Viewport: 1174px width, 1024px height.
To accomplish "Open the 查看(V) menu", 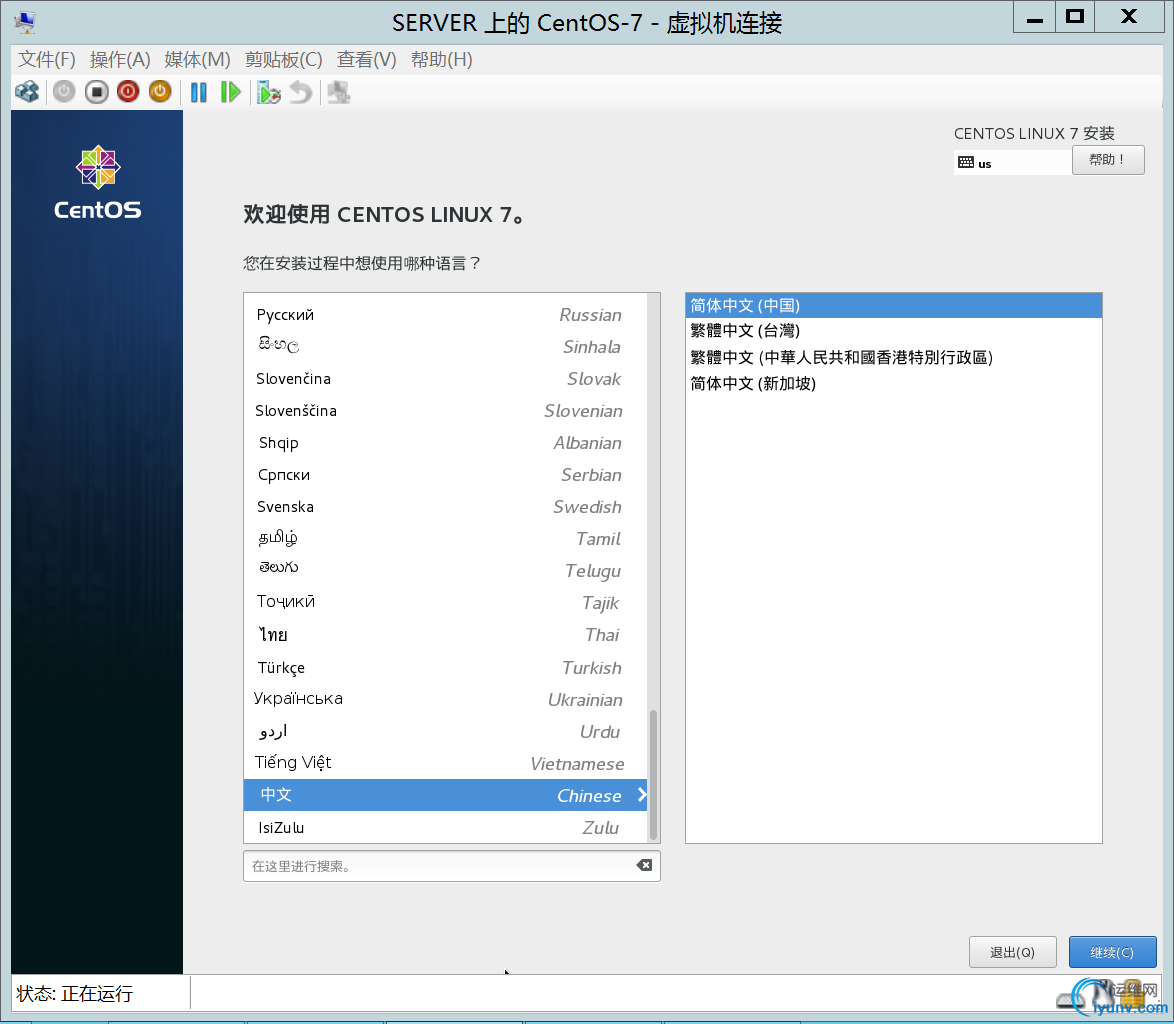I will point(366,59).
